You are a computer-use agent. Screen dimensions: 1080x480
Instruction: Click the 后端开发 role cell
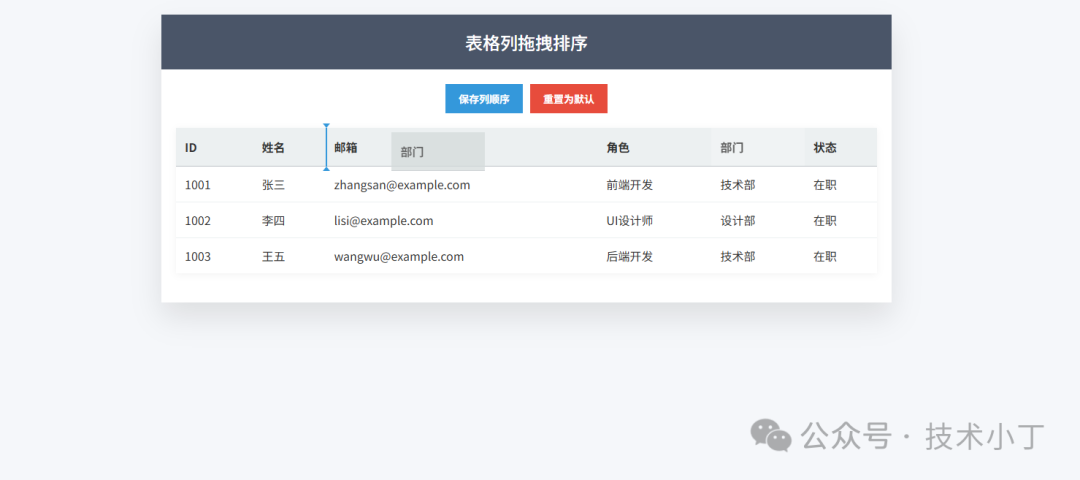[x=629, y=257]
